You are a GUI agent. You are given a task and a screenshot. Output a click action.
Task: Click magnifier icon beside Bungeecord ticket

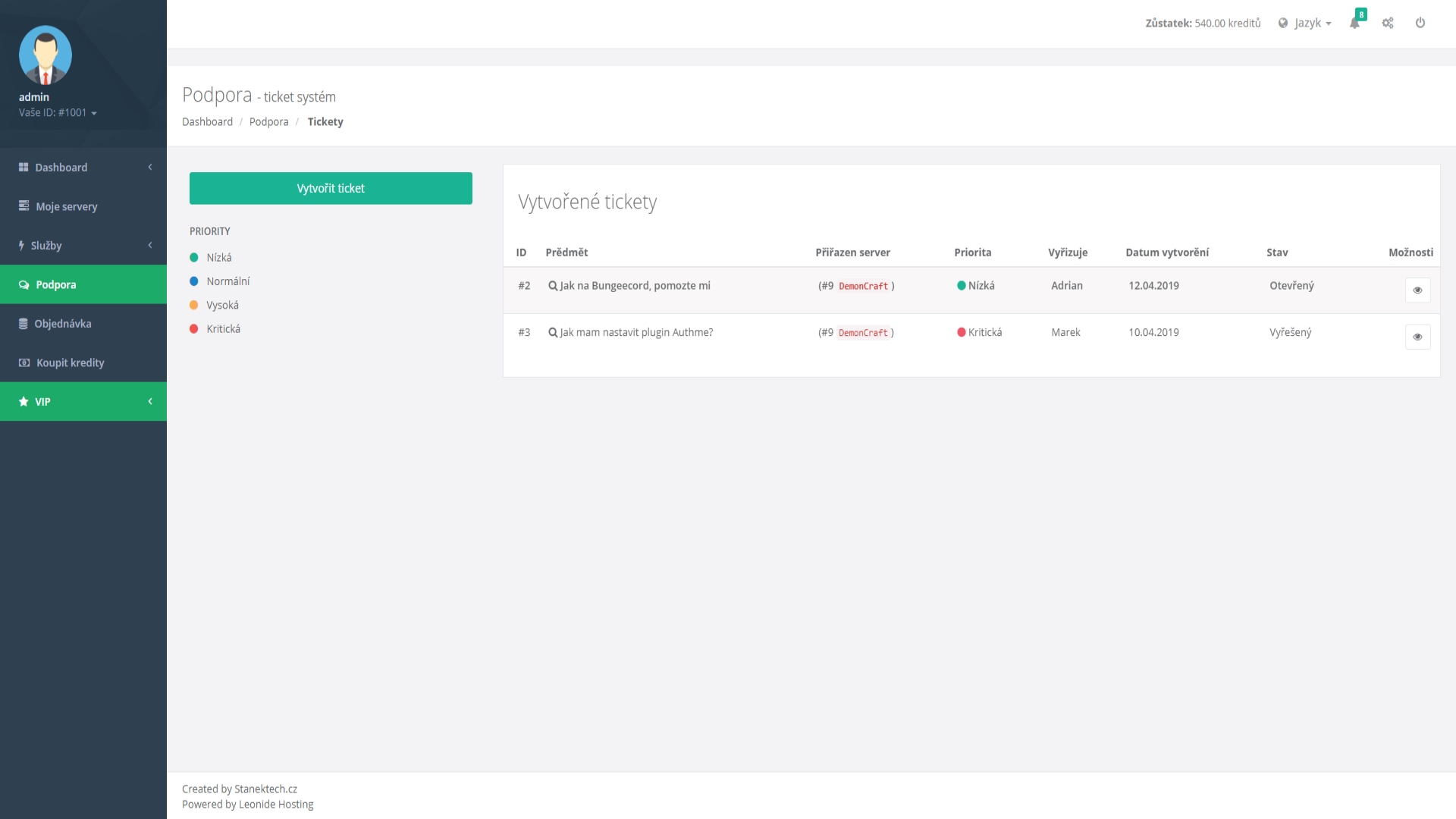coord(553,286)
